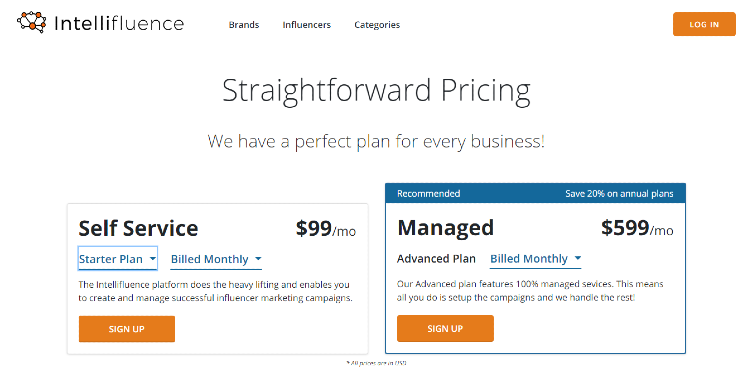Click the orange LOG IN button
This screenshot has height=368, width=750.
pyautogui.click(x=704, y=24)
